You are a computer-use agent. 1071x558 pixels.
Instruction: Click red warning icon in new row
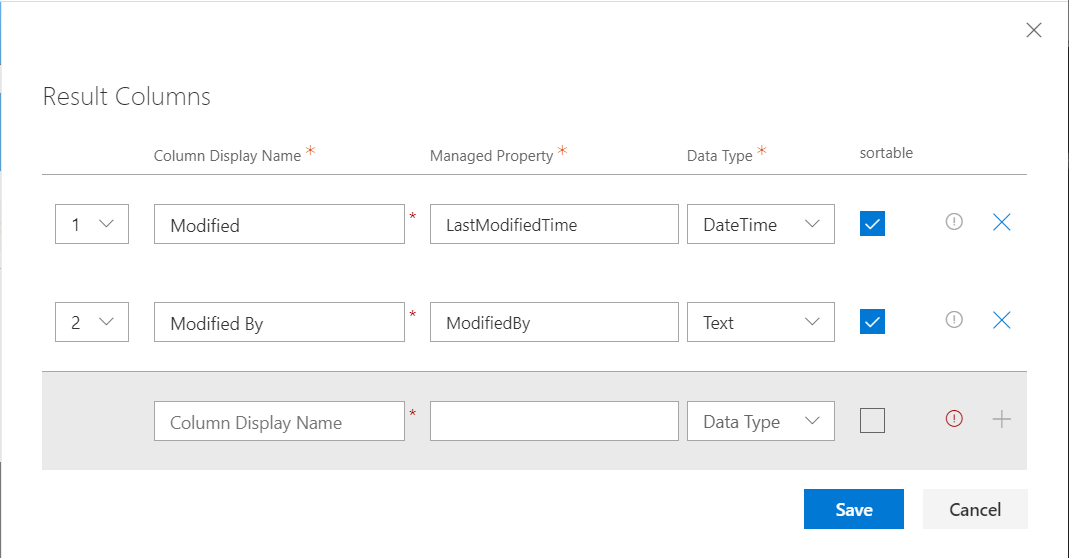click(954, 420)
